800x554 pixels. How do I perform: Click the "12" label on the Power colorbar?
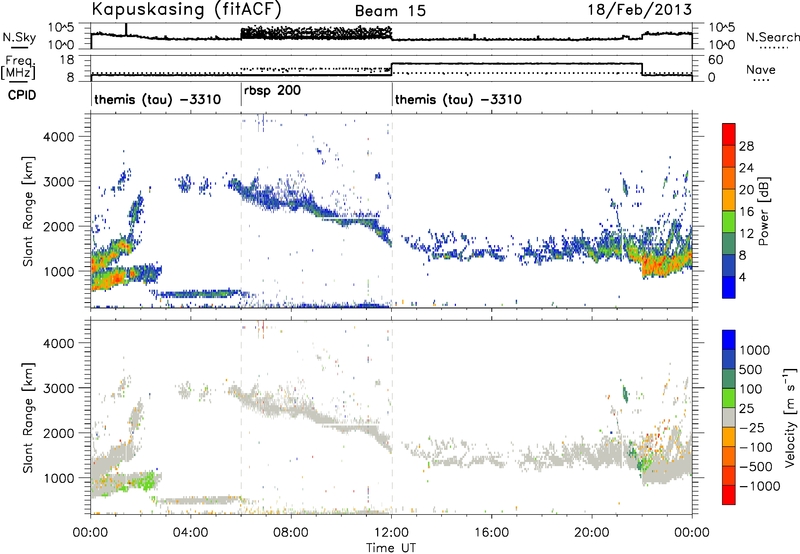pos(746,234)
